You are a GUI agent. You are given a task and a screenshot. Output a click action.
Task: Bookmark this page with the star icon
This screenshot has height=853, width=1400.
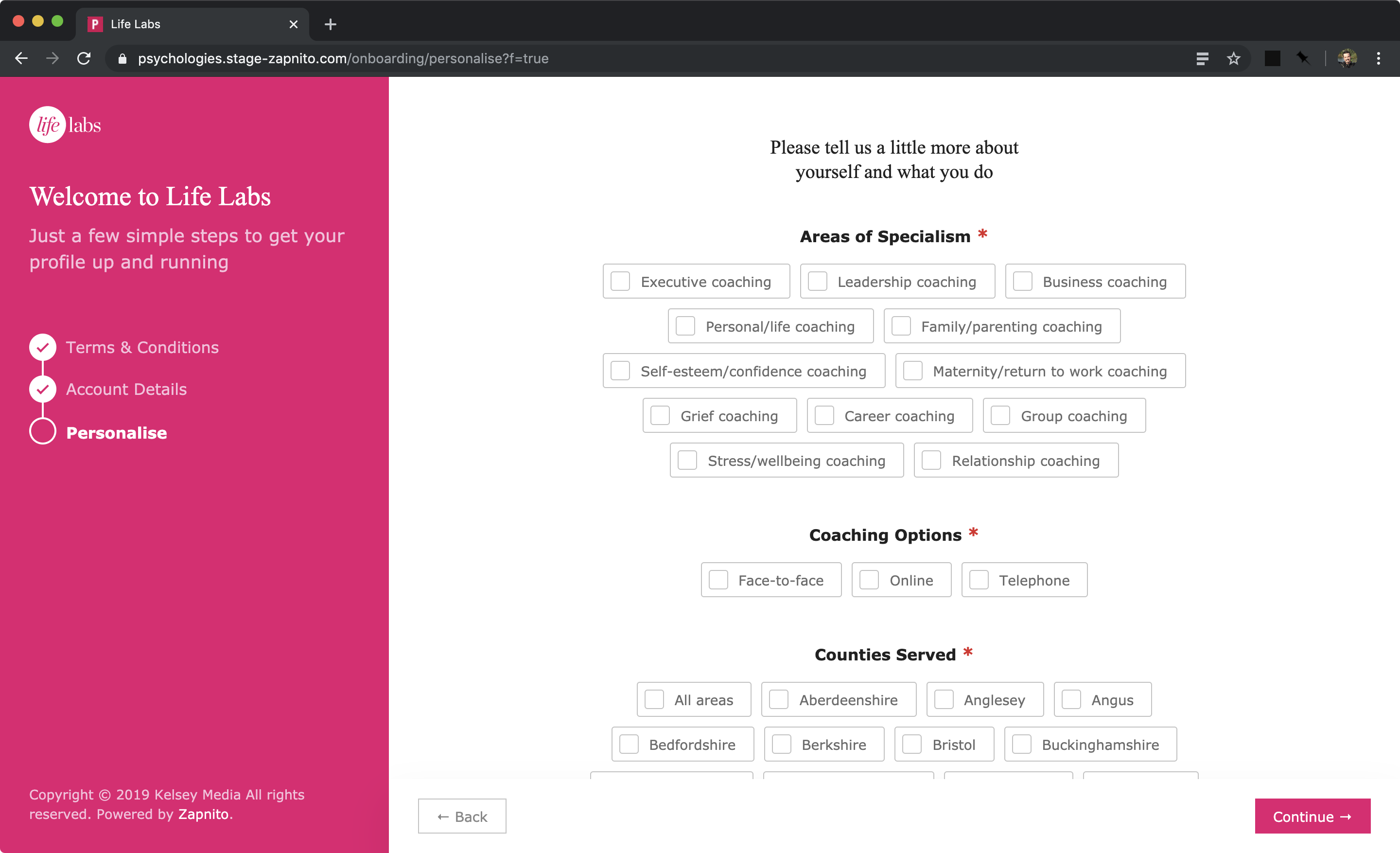point(1234,58)
